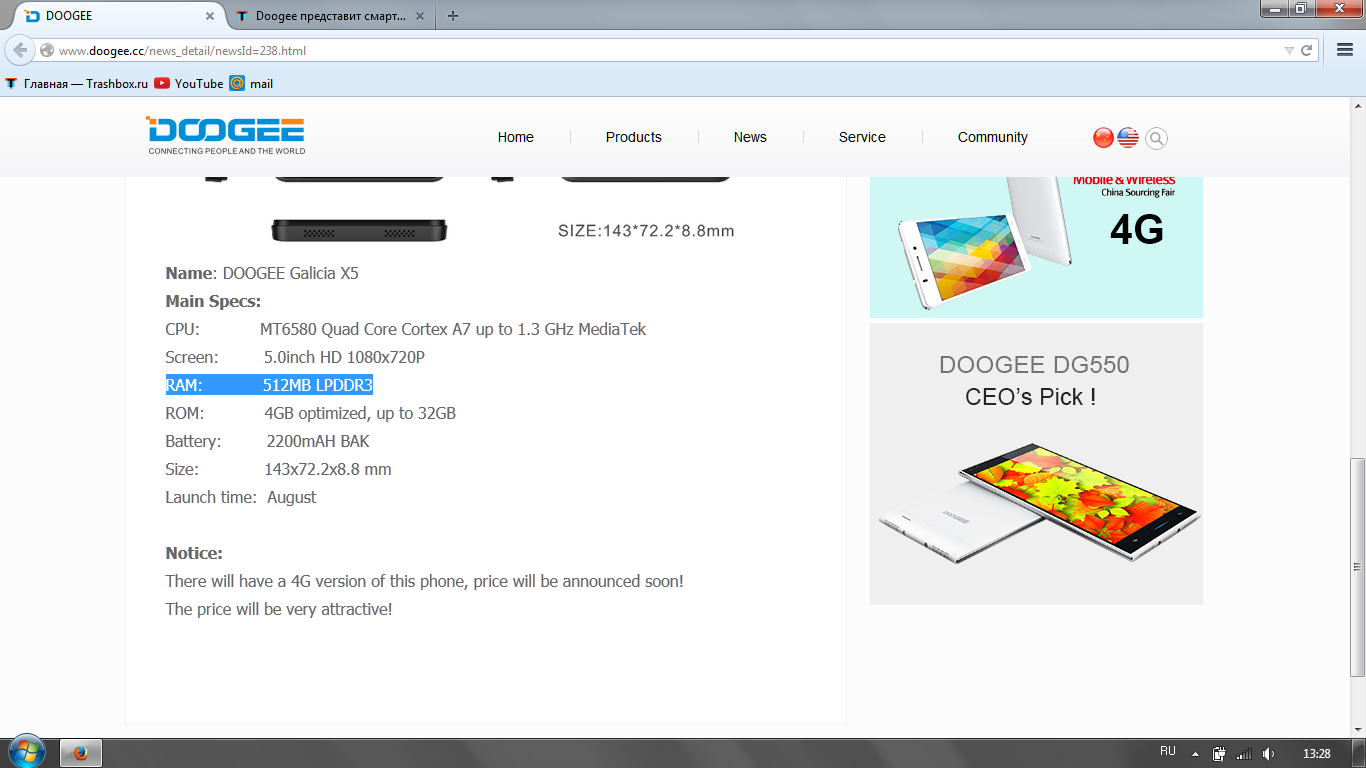Open the Главная — Trashbox.ru bookmark
Viewport: 1366px width, 768px height.
pos(76,83)
